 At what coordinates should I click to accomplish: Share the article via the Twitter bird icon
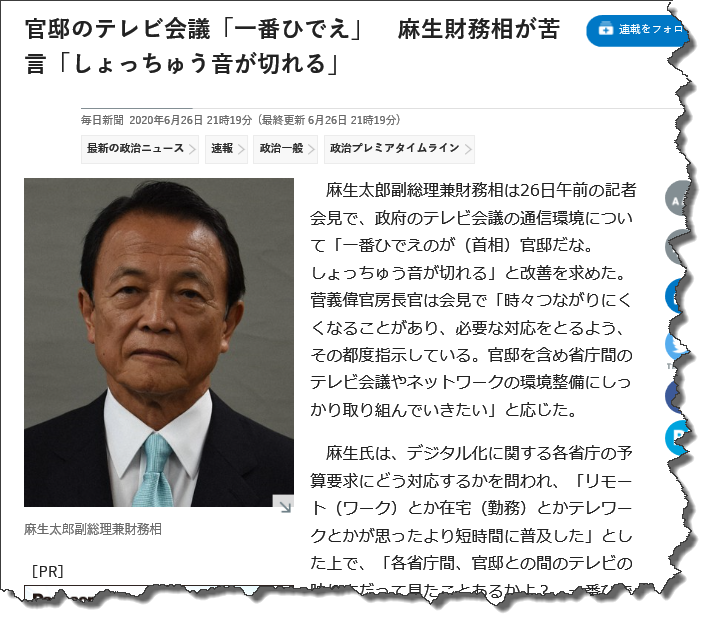pos(676,345)
